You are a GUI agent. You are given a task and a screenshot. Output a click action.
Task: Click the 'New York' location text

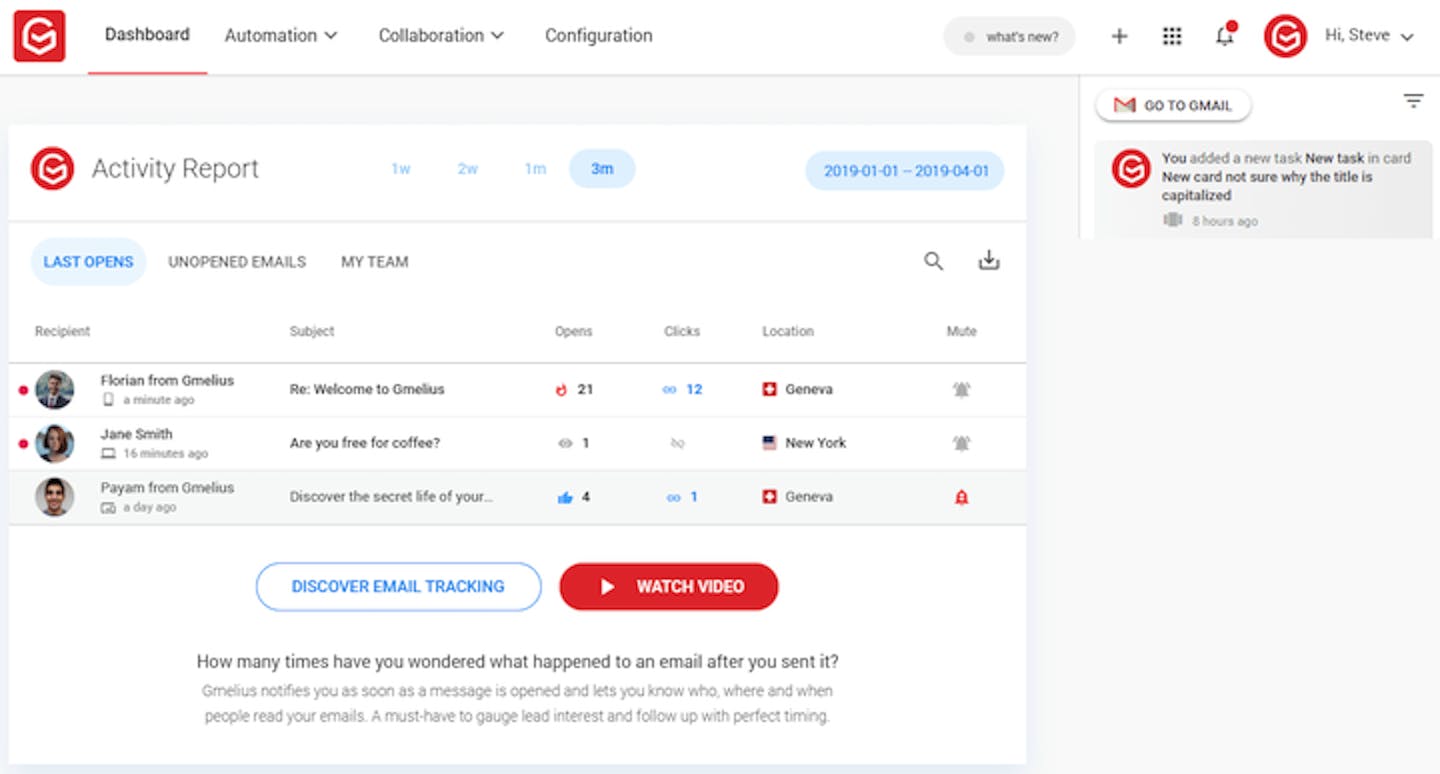816,443
